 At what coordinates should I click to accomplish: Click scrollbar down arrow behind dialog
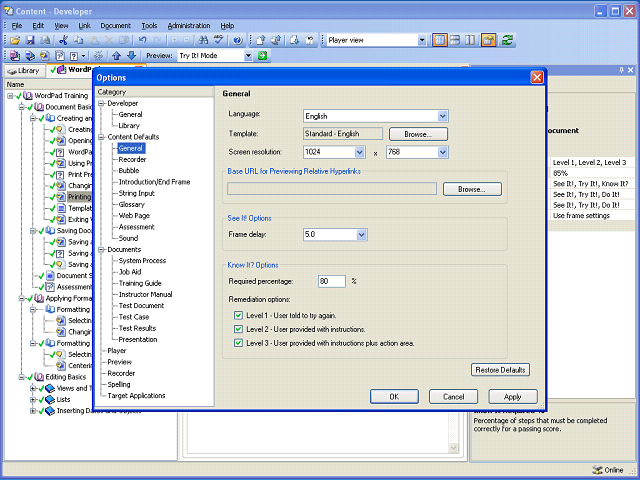tap(453, 448)
